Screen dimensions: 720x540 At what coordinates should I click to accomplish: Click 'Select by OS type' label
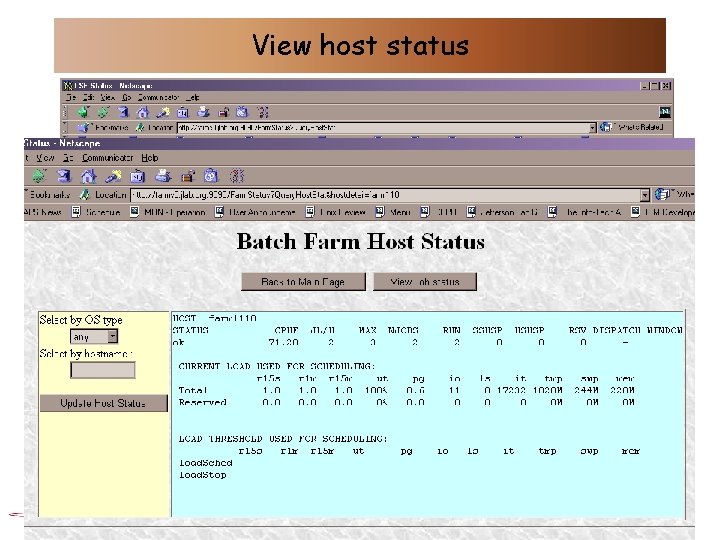click(x=81, y=320)
